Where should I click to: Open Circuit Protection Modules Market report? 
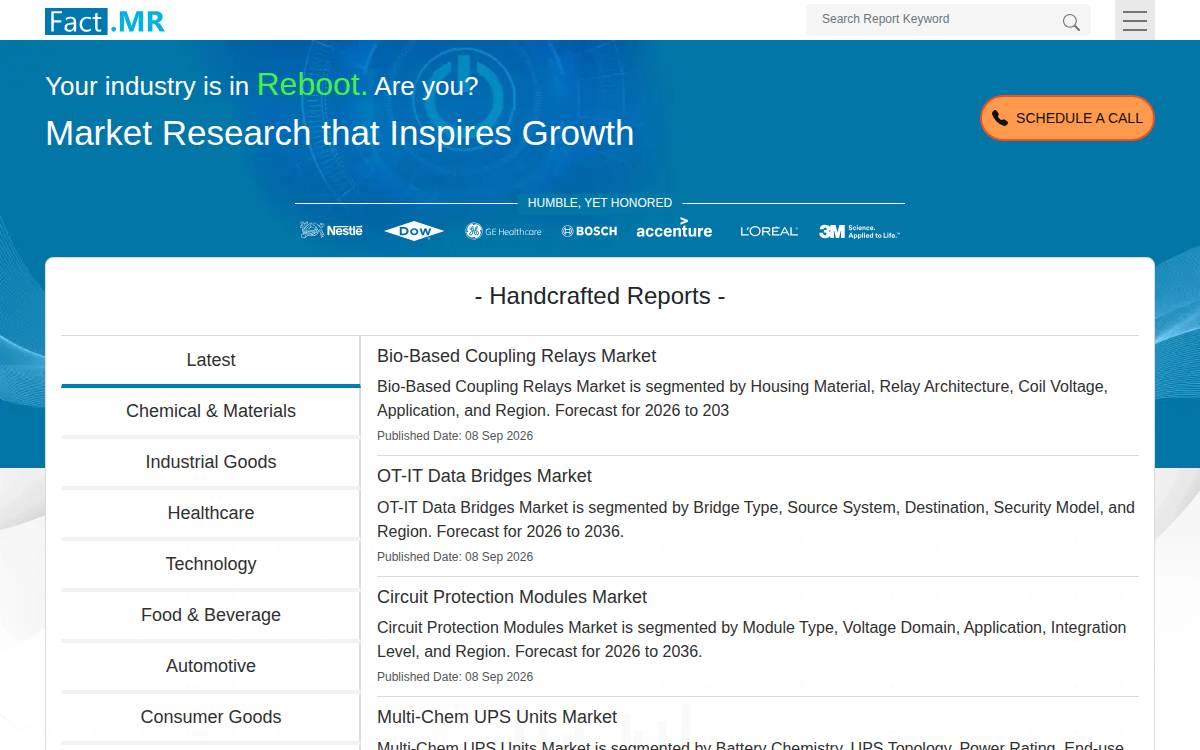512,597
